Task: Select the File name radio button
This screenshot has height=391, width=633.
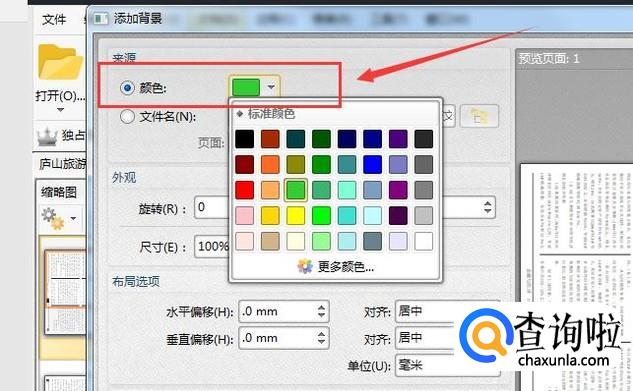Action: pyautogui.click(x=127, y=117)
